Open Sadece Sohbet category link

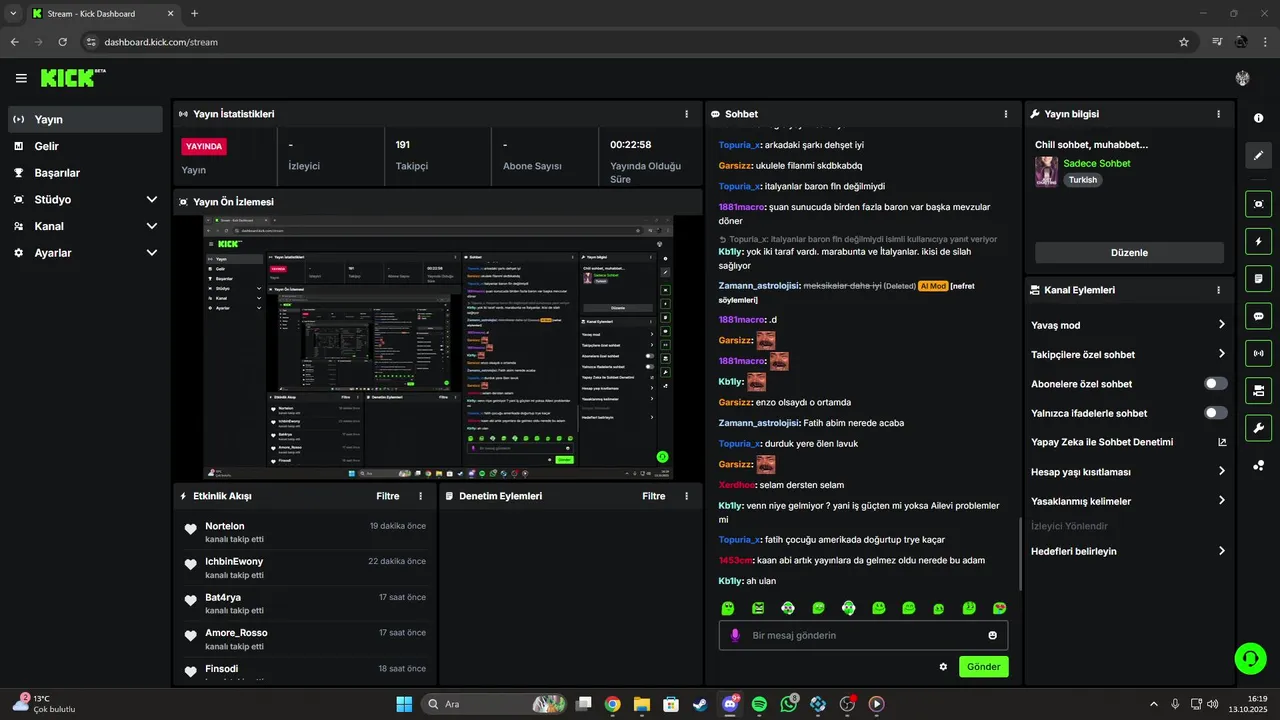(x=1097, y=163)
